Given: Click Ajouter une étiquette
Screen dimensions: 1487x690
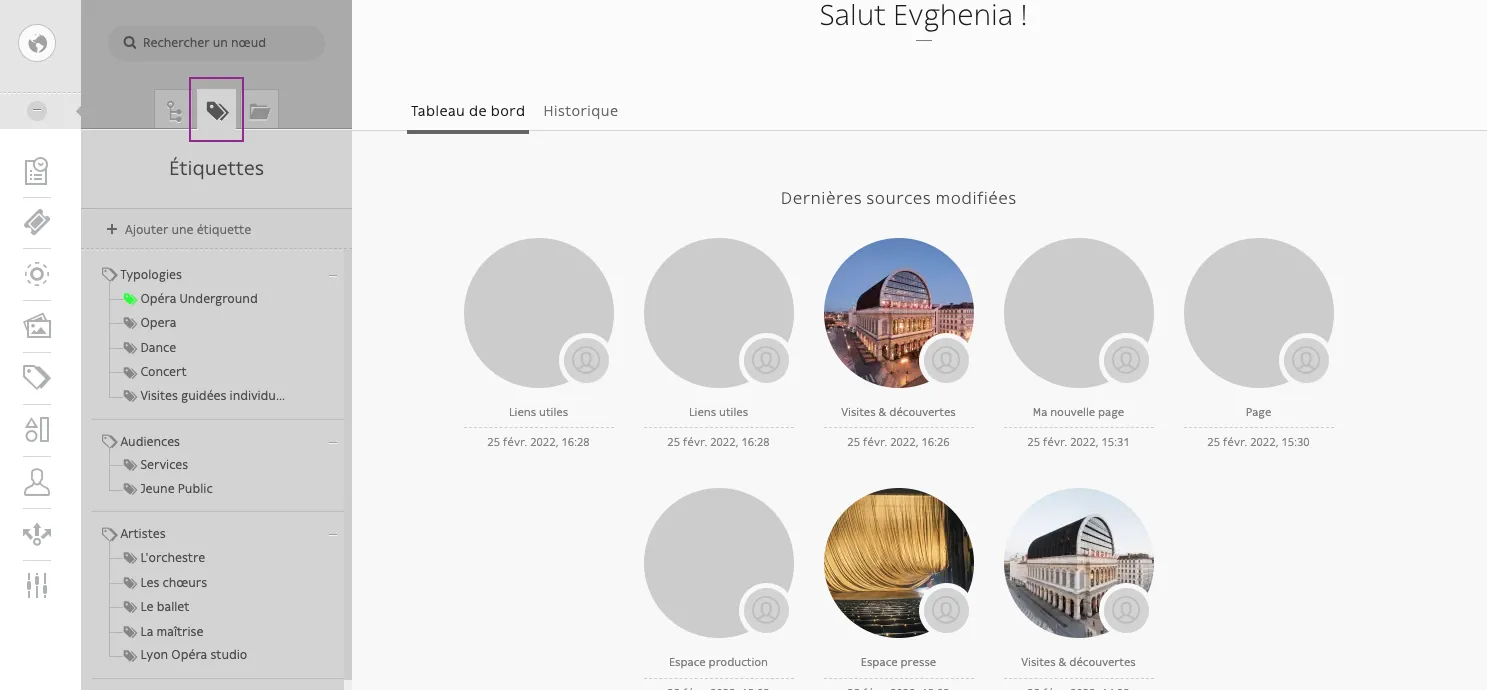Looking at the screenshot, I should [179, 229].
